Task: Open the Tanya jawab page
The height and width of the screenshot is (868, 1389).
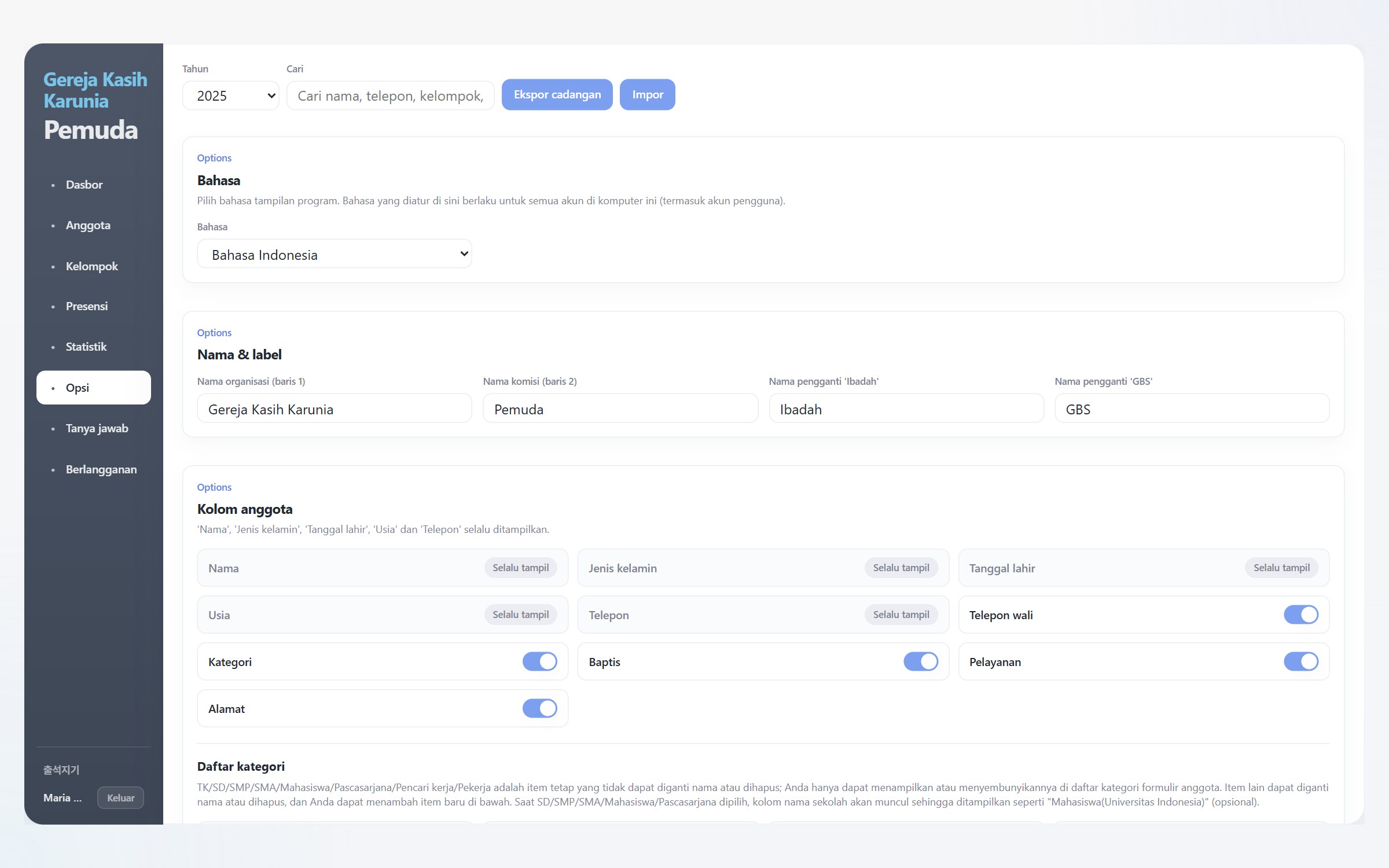Action: (94, 428)
